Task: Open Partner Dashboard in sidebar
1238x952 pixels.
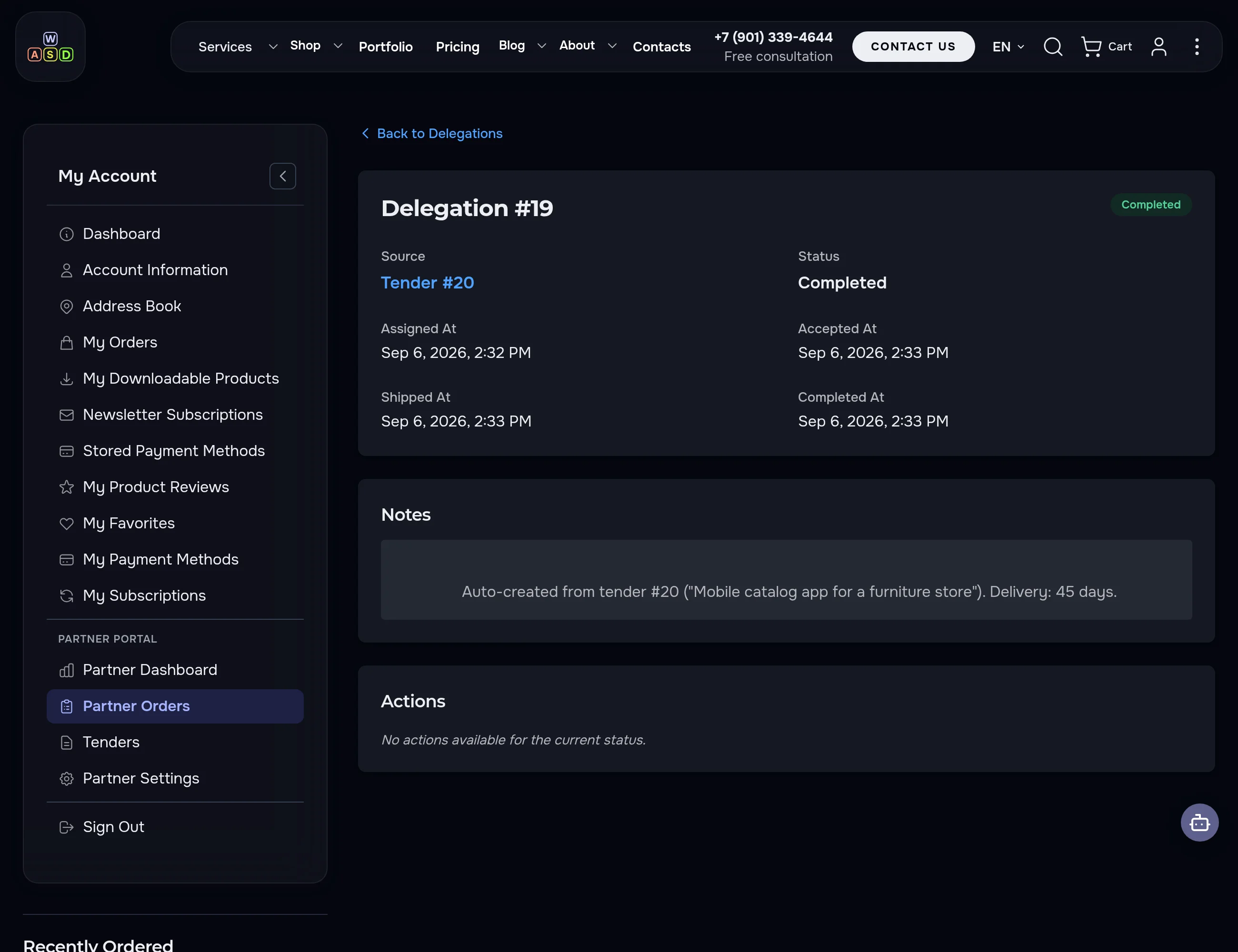Action: point(175,670)
